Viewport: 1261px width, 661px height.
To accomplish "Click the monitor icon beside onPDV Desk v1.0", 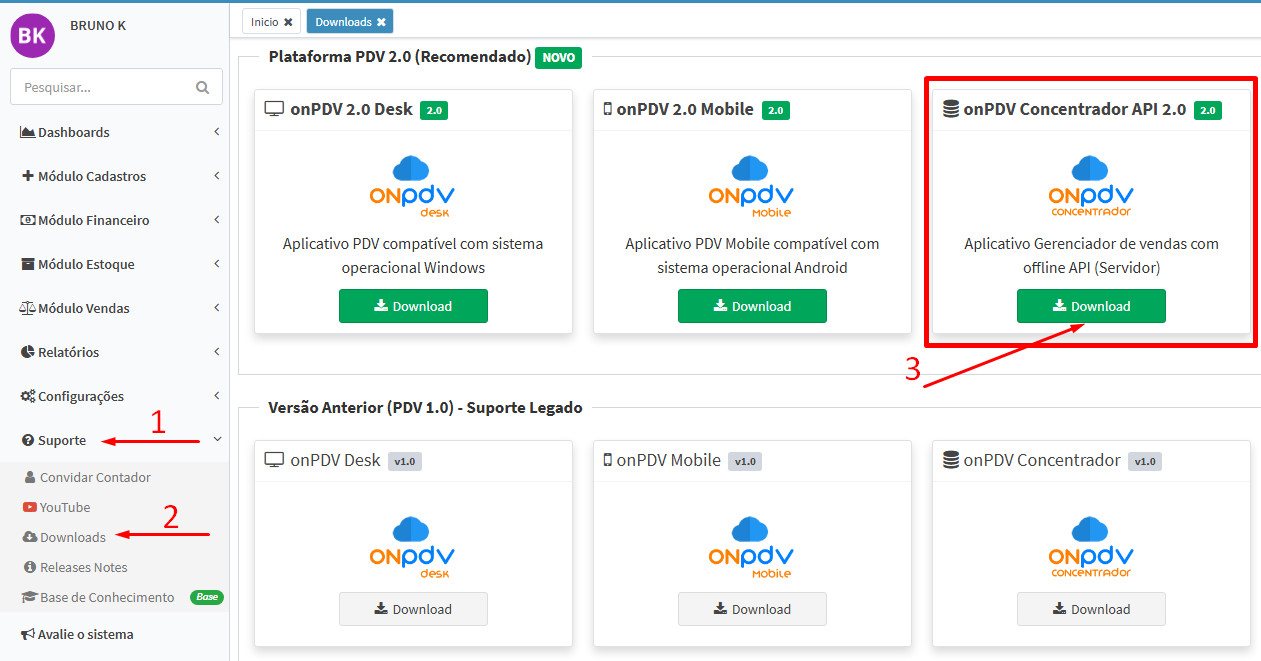I will coord(274,460).
